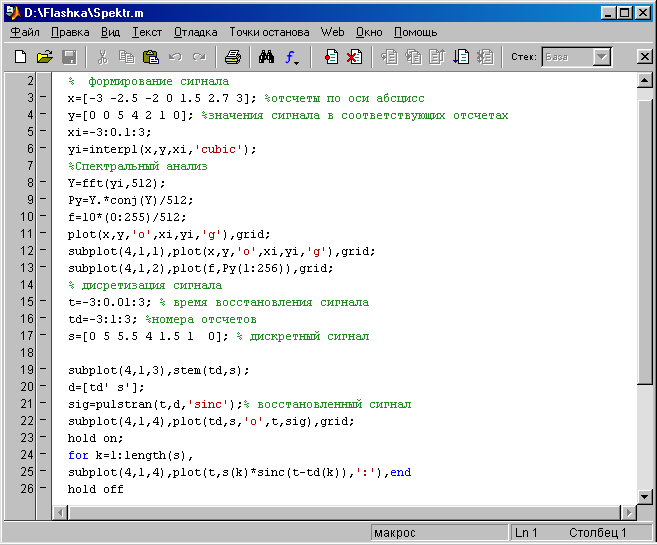Click the Step Out debug toolbar icon
The height and width of the screenshot is (545, 657).
click(437, 57)
